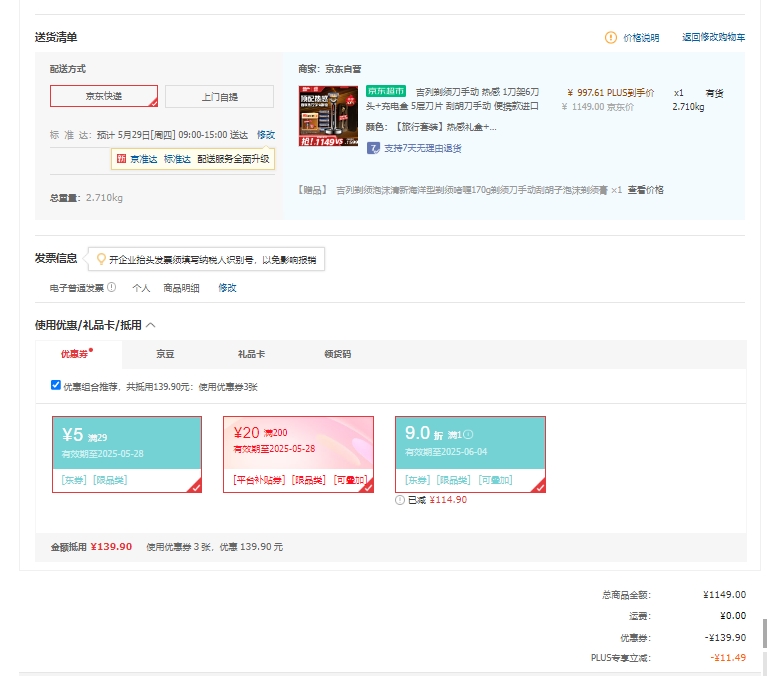The image size is (767, 676).
Task: Click 返回修改购物车 link
Action: tap(713, 38)
